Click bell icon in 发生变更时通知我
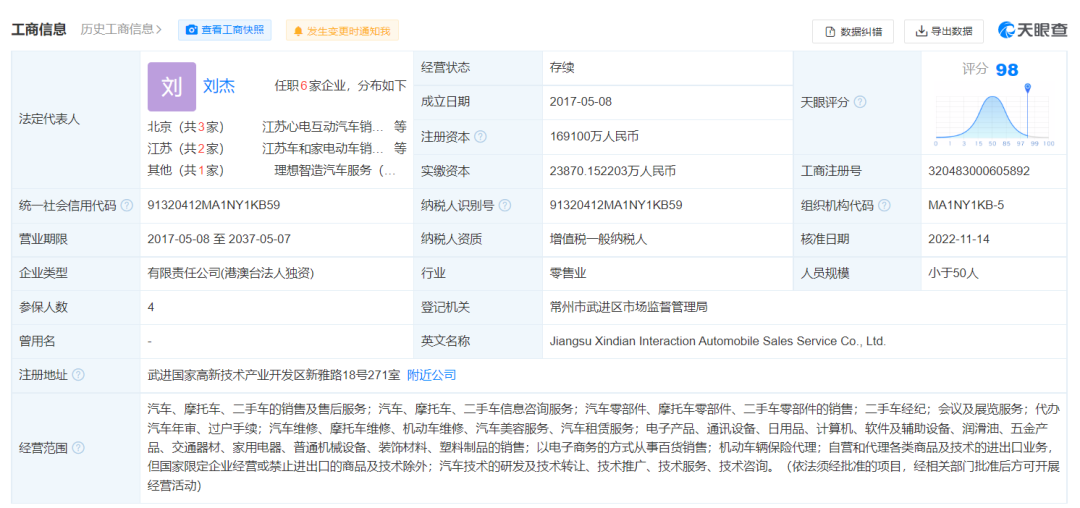Viewport: 1080px width, 508px height. [298, 31]
